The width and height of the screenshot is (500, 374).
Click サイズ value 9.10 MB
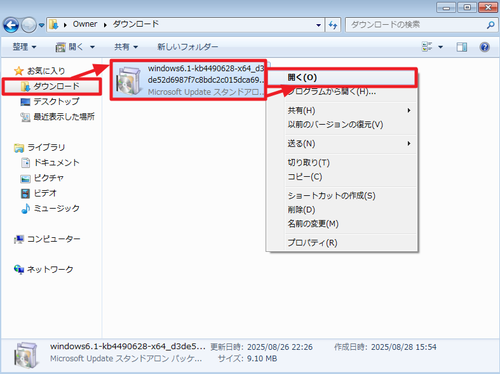[x=262, y=359]
